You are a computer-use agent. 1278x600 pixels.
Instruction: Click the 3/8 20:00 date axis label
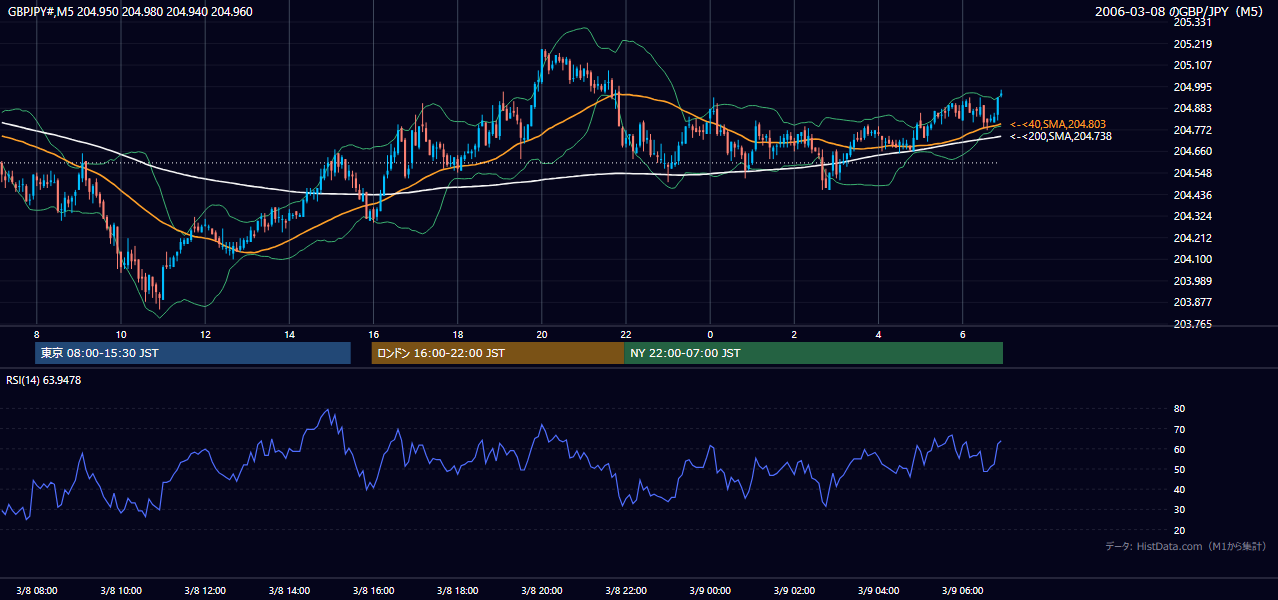(x=541, y=590)
